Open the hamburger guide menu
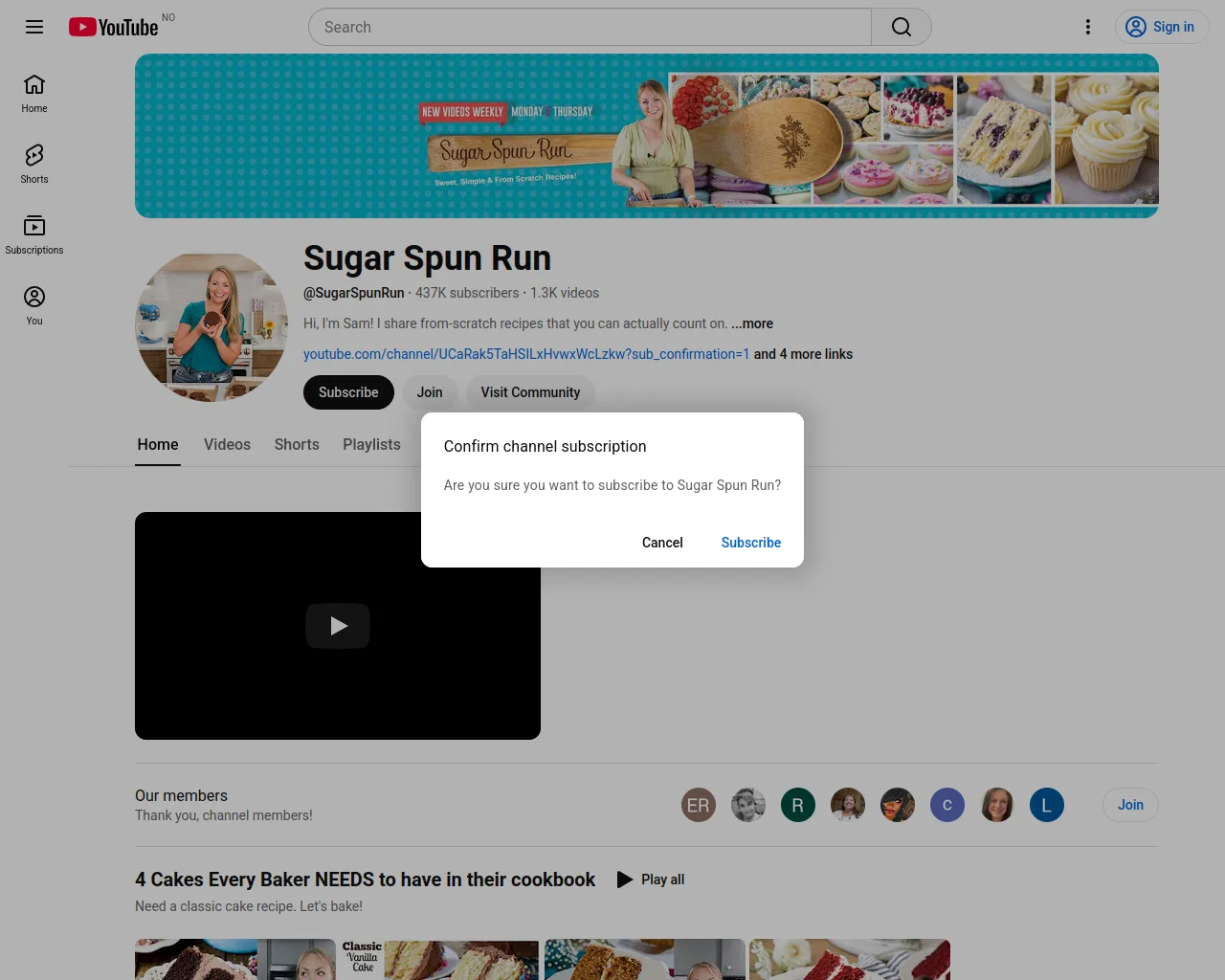The image size is (1225, 980). [34, 27]
